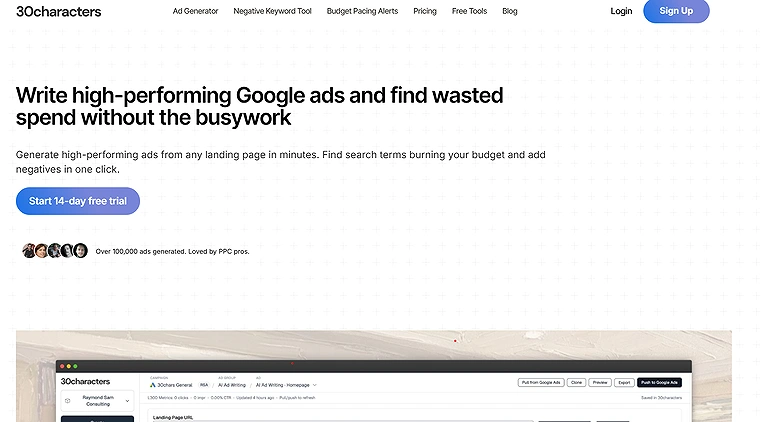Open the Ad Generator menu item

click(x=195, y=11)
